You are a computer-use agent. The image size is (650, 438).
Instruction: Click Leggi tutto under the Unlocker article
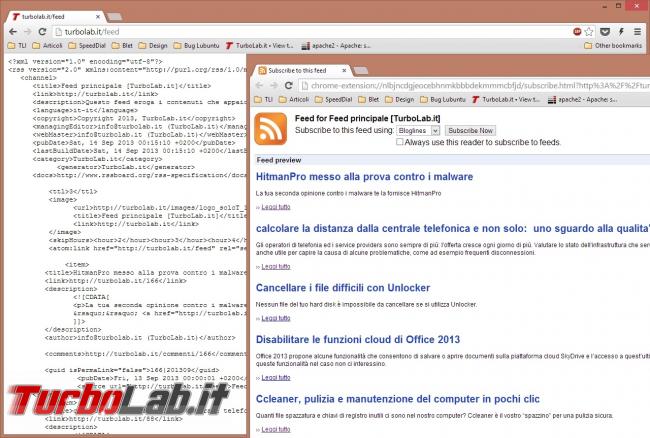pyautogui.click(x=276, y=318)
